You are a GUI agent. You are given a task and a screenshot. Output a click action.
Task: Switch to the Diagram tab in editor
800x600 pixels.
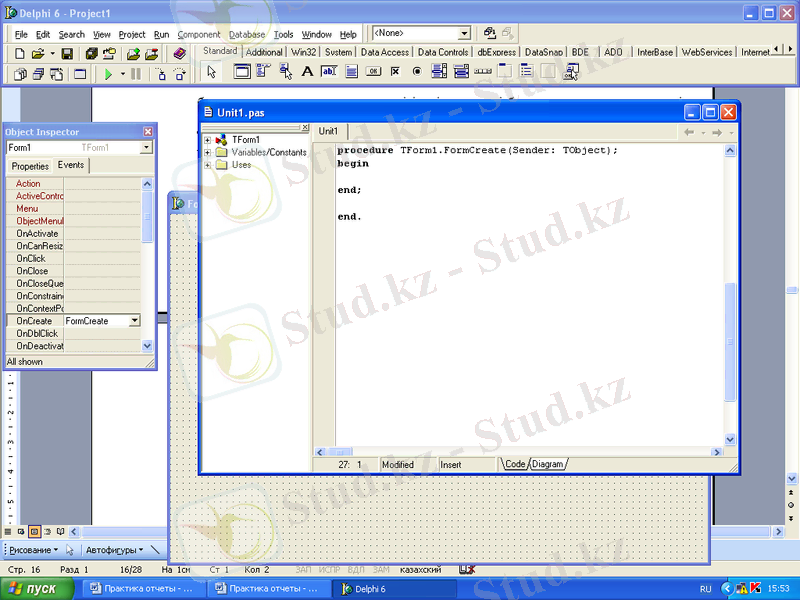coord(547,464)
